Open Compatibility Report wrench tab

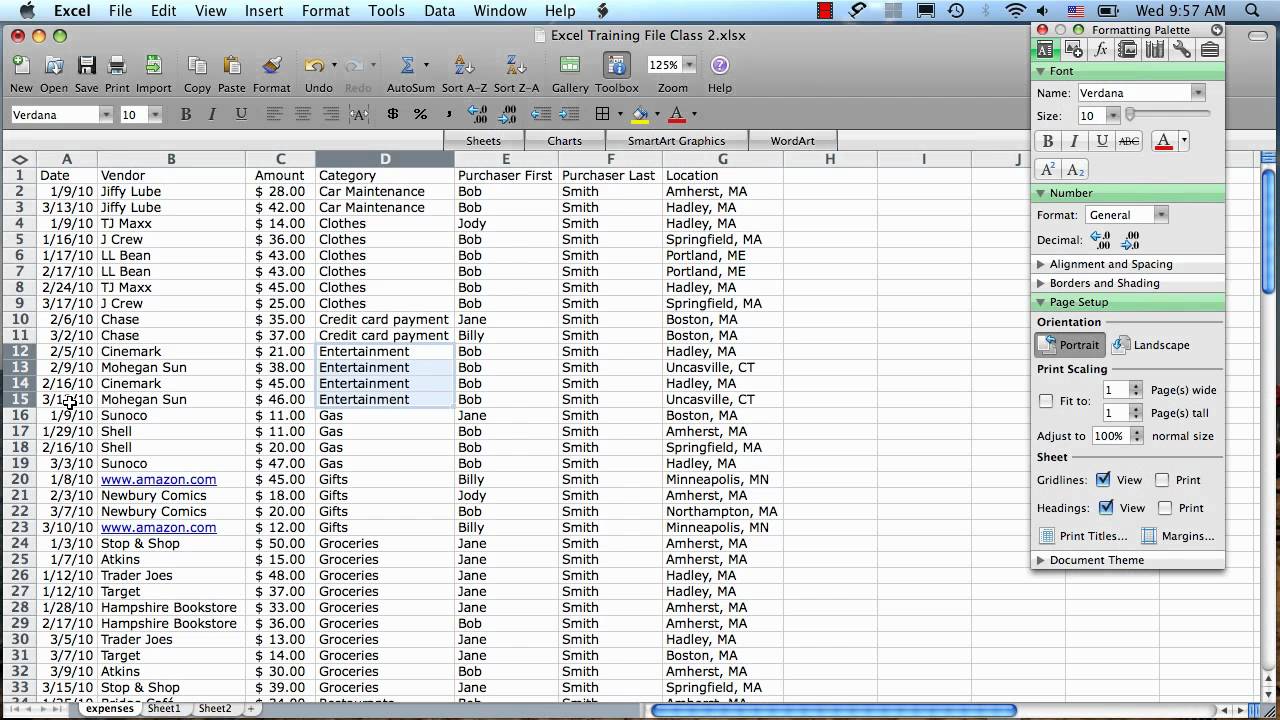(x=1181, y=49)
